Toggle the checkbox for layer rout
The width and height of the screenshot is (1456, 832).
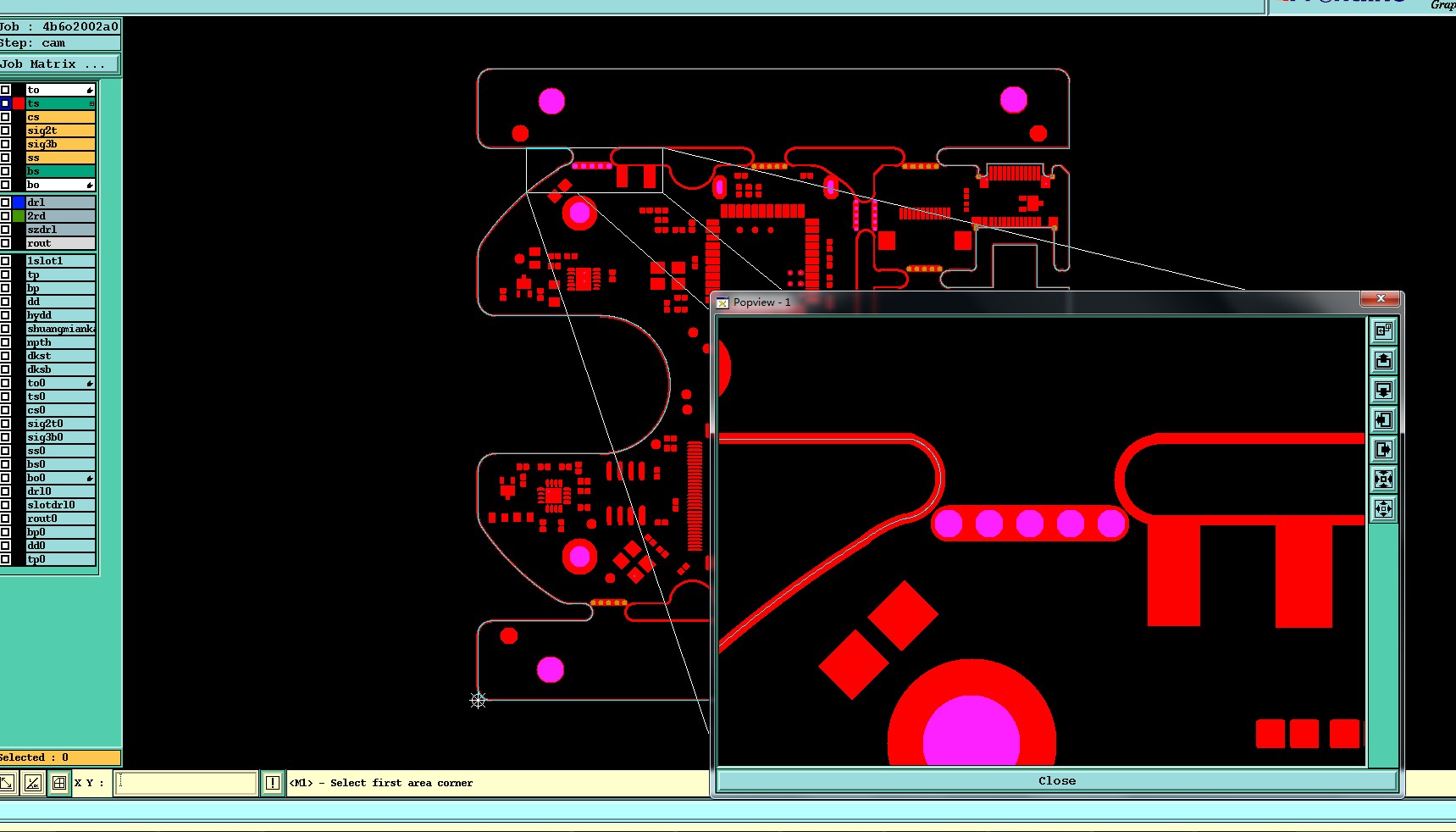5,243
